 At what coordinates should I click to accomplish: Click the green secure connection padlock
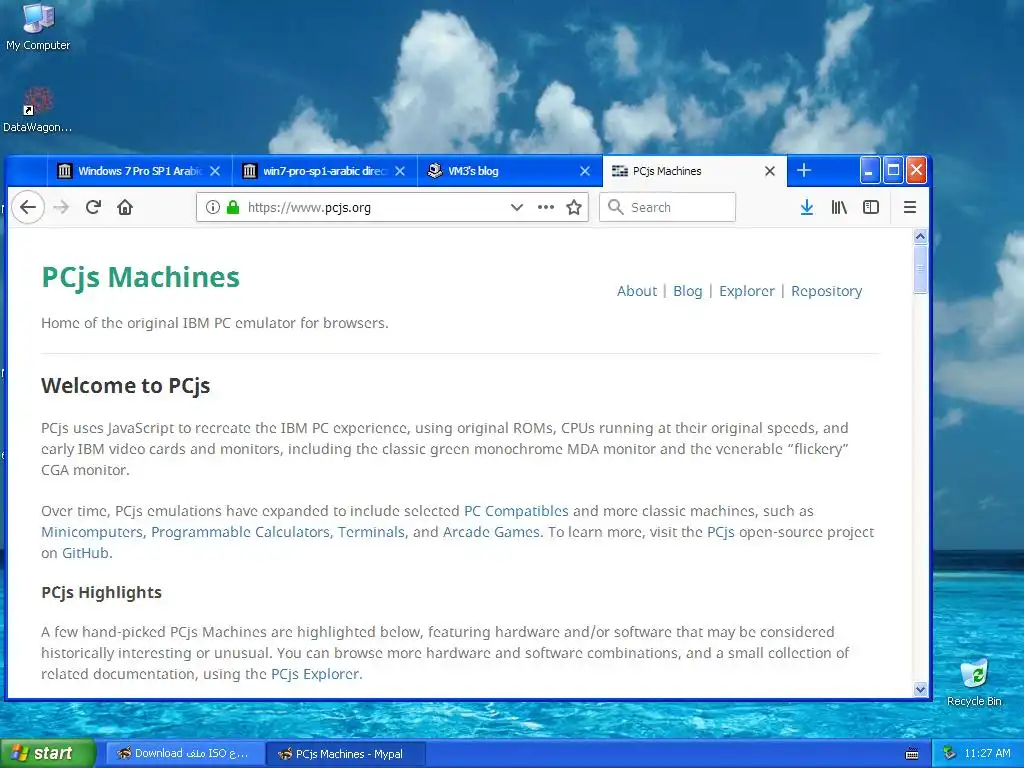(x=232, y=207)
